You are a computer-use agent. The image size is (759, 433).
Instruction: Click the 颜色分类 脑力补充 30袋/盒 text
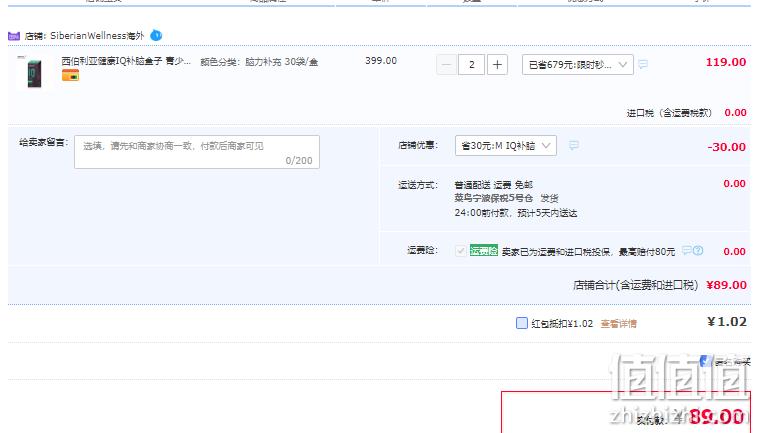259,62
